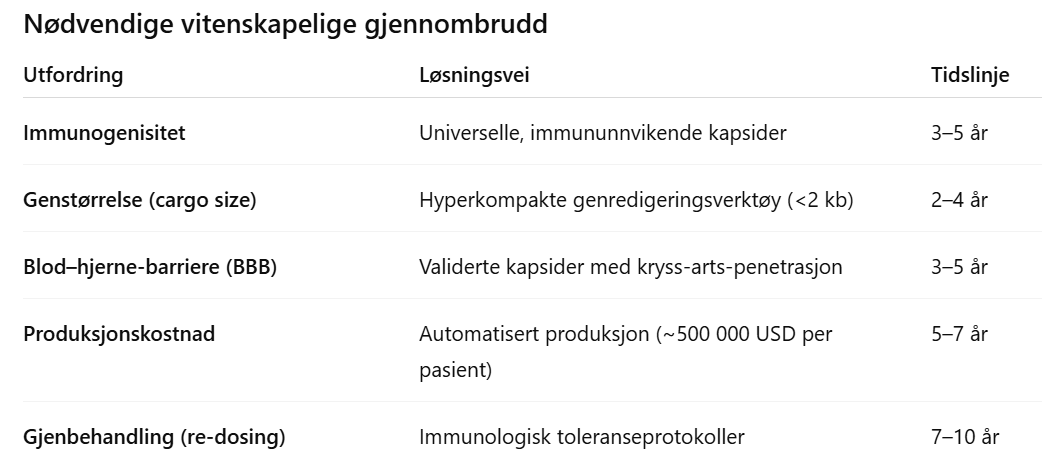Select the "Produksjonskostnad" row label
The width and height of the screenshot is (1042, 469).
coord(119,334)
